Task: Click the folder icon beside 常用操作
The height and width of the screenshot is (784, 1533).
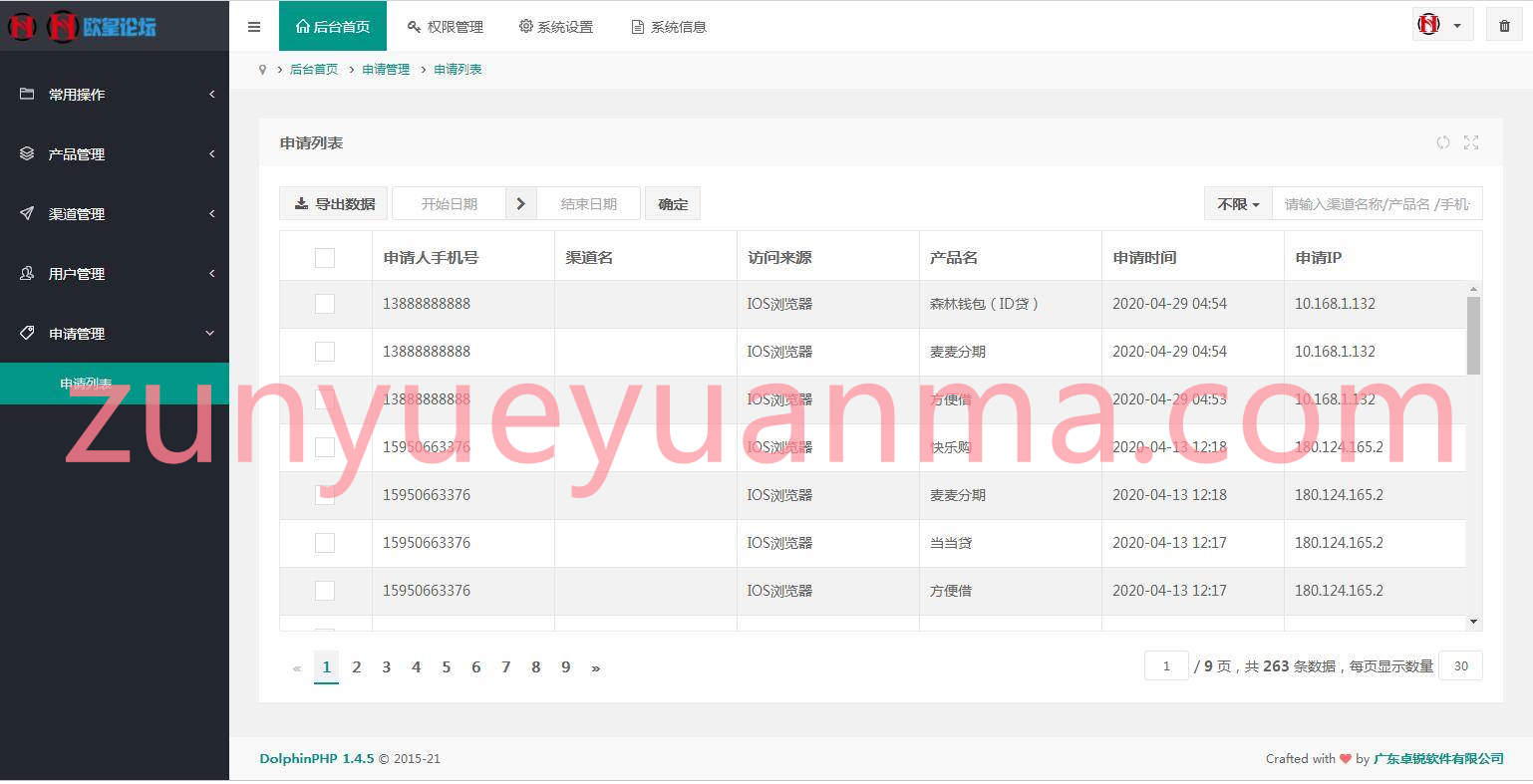Action: (27, 94)
